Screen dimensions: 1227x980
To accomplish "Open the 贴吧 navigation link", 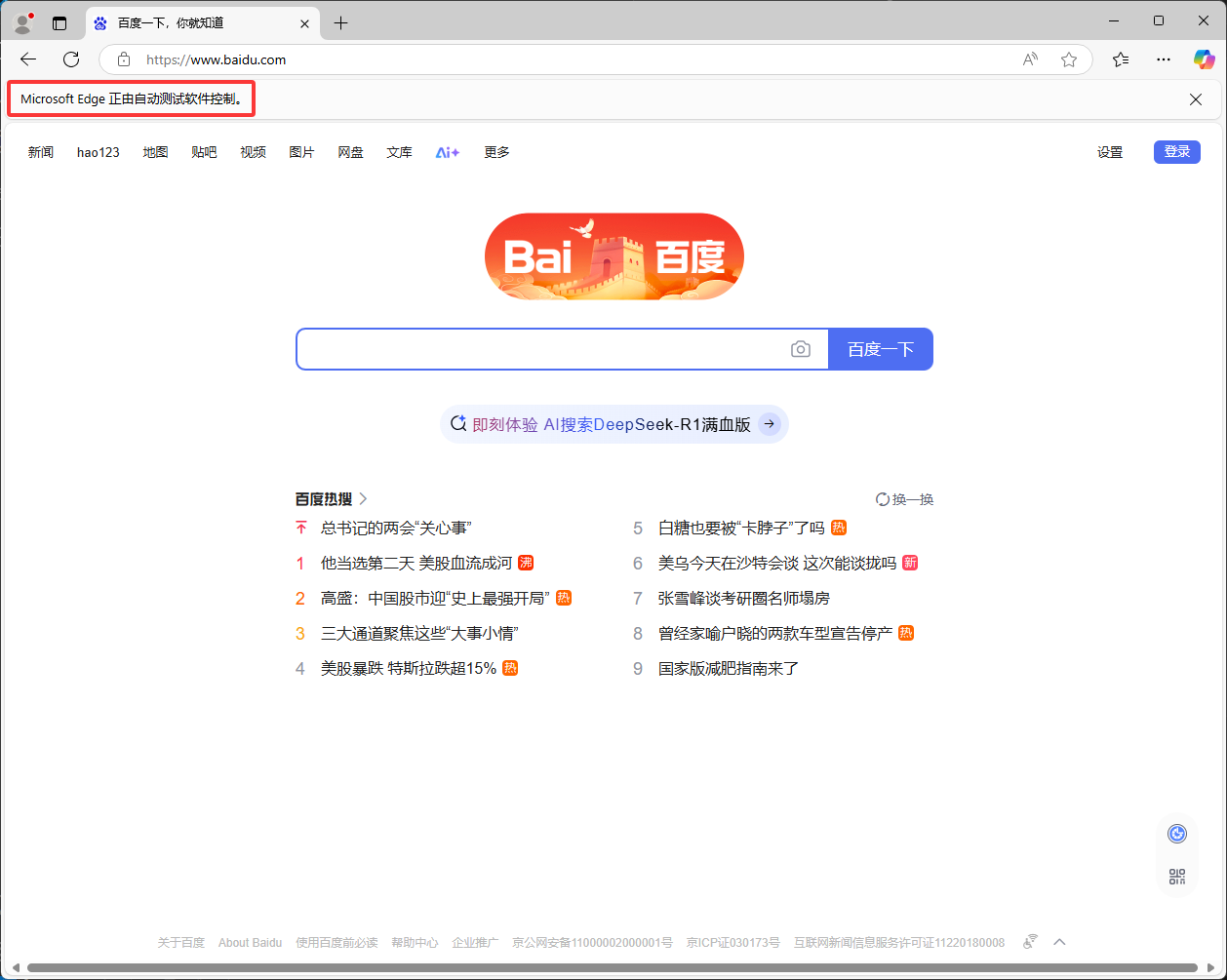I will (x=205, y=152).
